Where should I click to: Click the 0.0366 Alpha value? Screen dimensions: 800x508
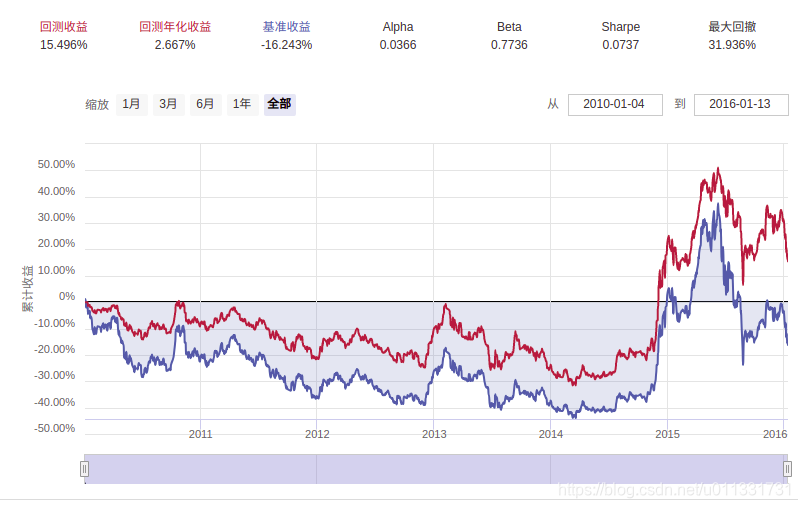pyautogui.click(x=398, y=45)
